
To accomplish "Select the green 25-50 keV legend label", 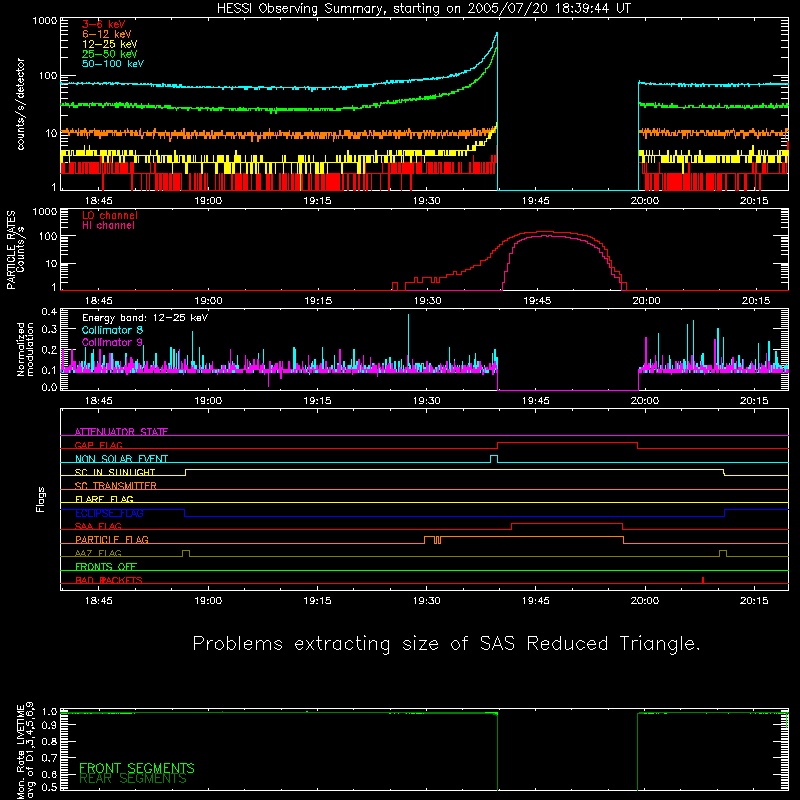I will click(x=110, y=54).
